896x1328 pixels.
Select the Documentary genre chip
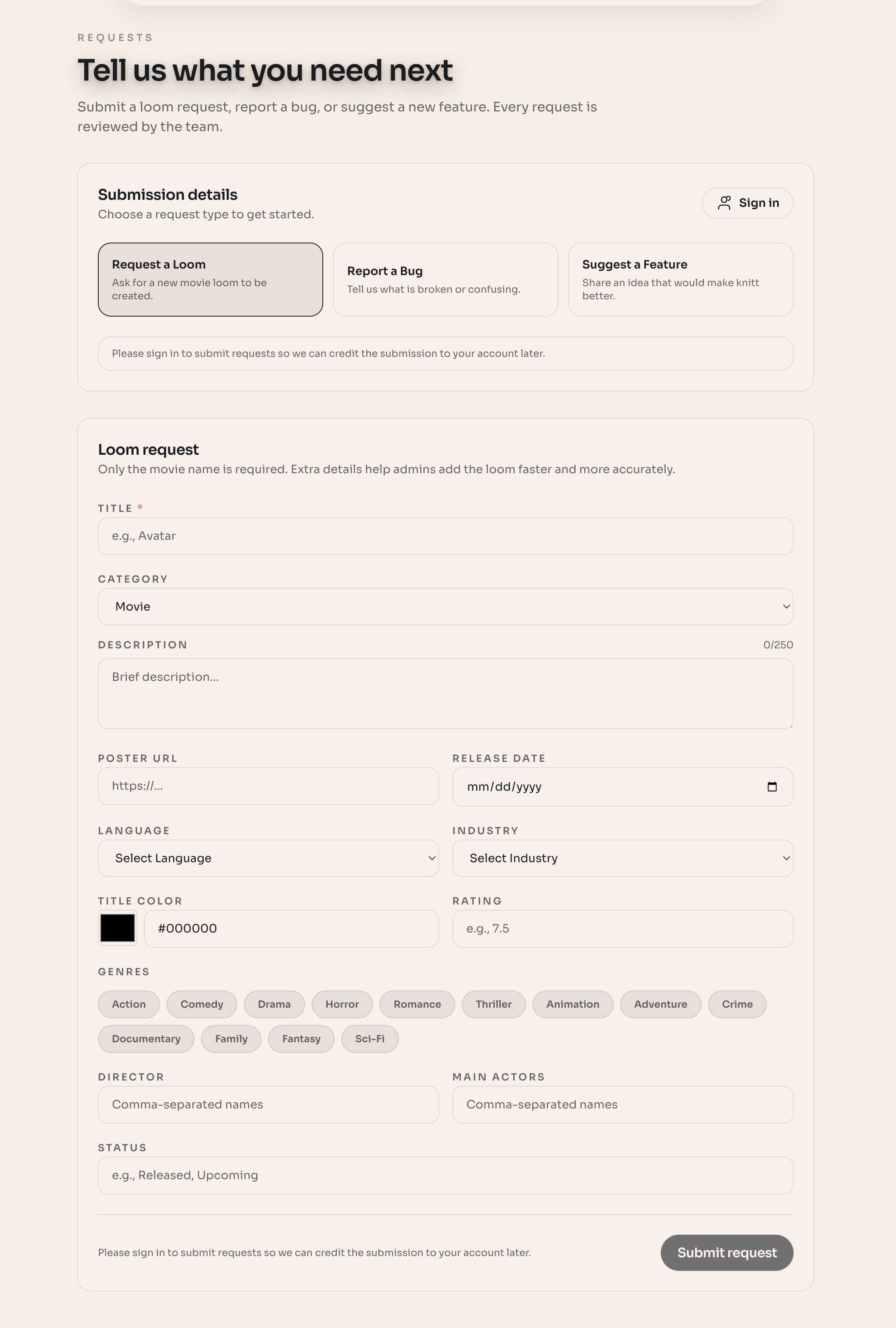pos(146,1039)
